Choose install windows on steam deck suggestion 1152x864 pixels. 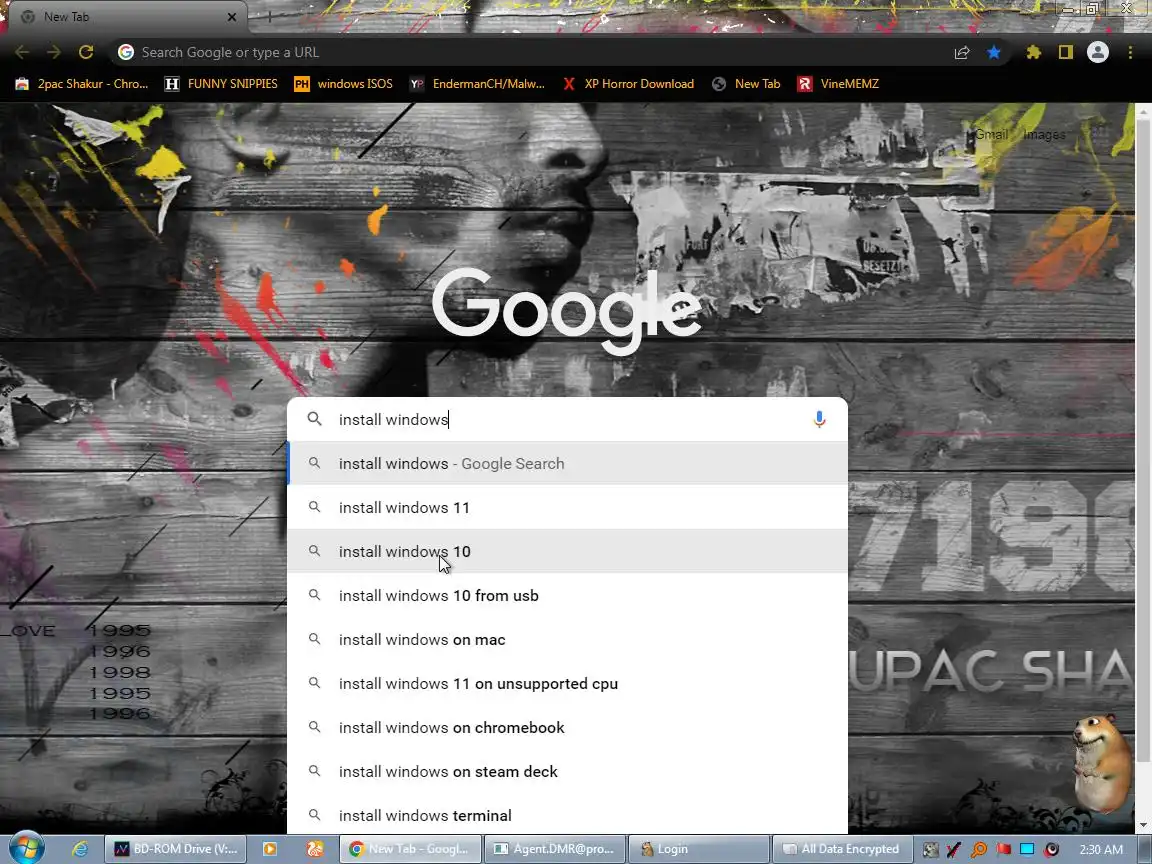click(x=567, y=772)
